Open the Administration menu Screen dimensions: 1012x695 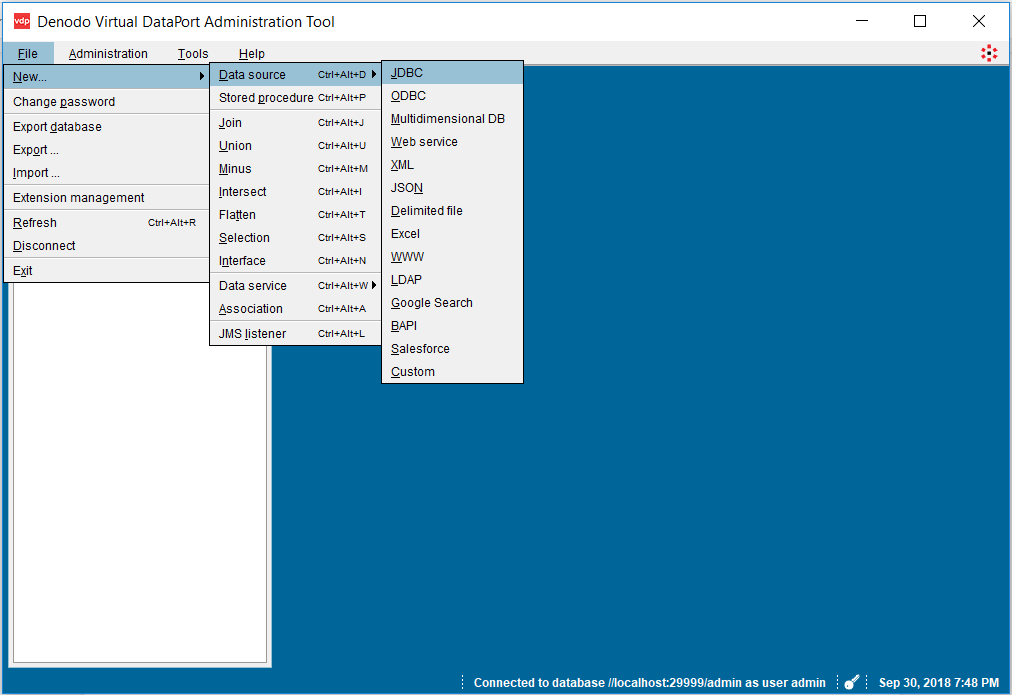pyautogui.click(x=108, y=54)
